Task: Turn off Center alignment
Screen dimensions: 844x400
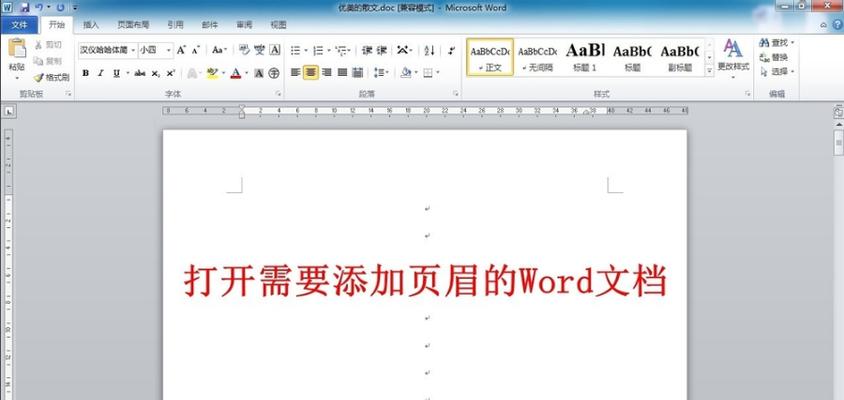Action: pyautogui.click(x=311, y=72)
